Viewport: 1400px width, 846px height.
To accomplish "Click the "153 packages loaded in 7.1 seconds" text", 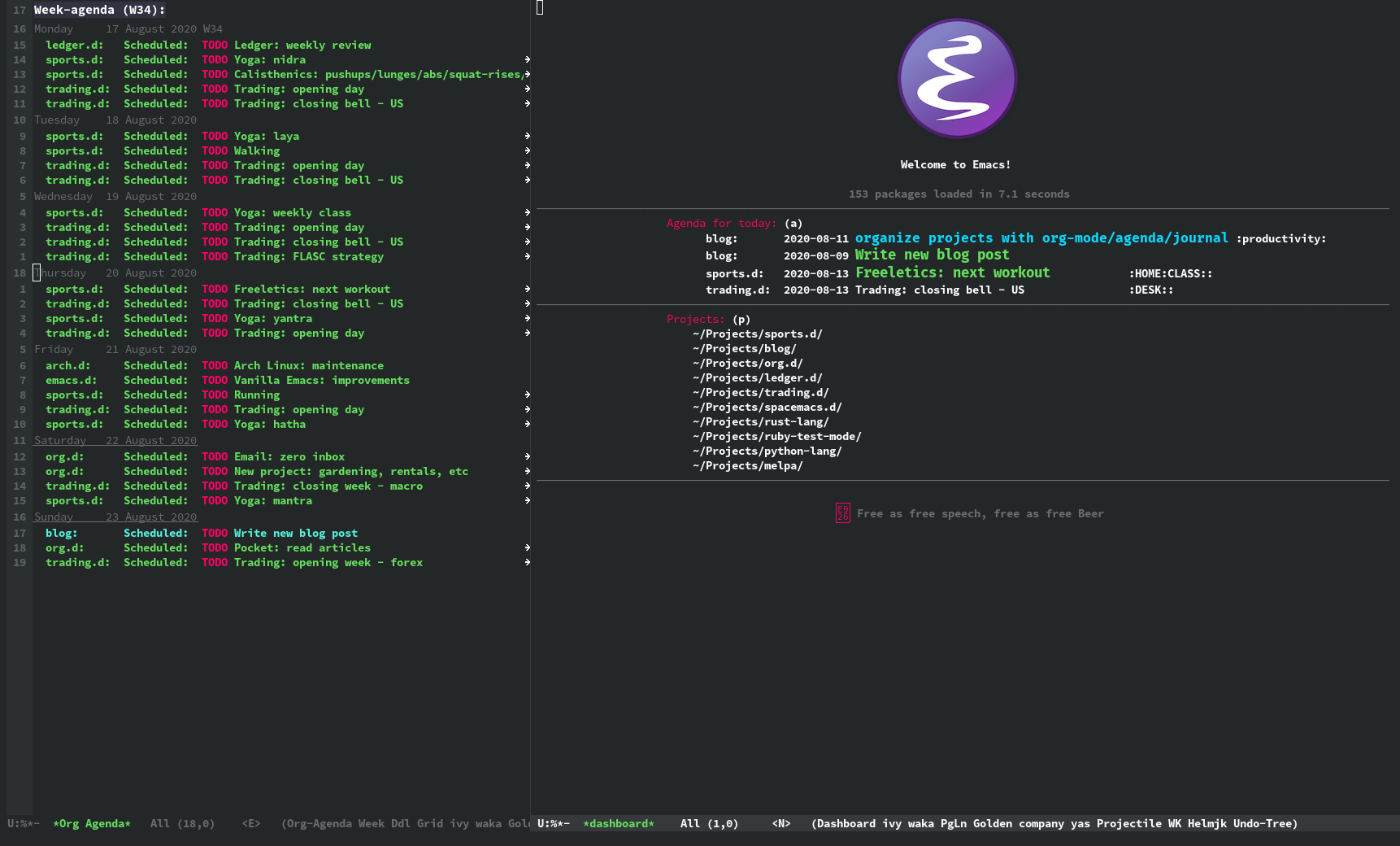I will click(959, 194).
